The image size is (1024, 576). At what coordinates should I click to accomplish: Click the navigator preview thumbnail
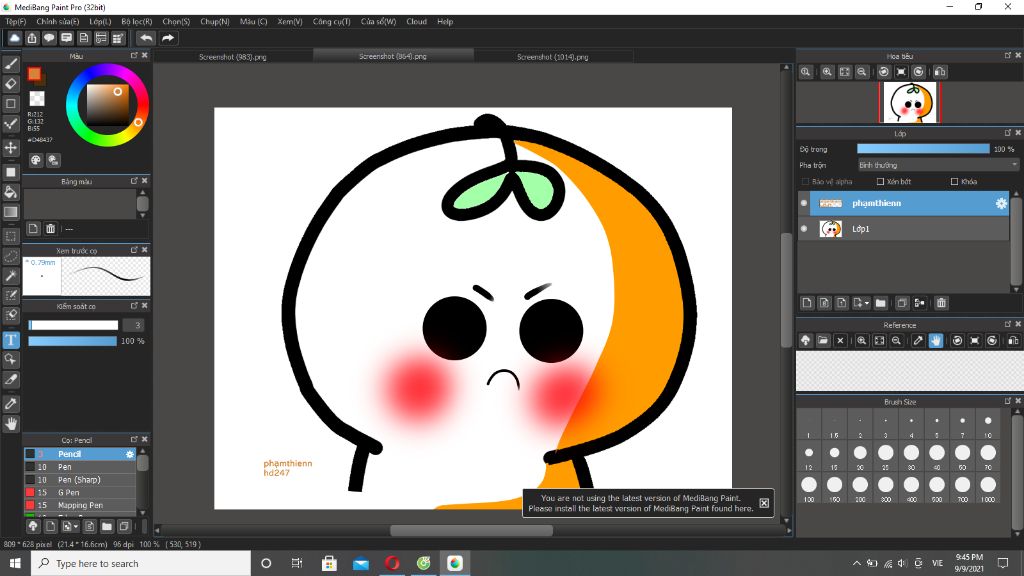tap(910, 103)
